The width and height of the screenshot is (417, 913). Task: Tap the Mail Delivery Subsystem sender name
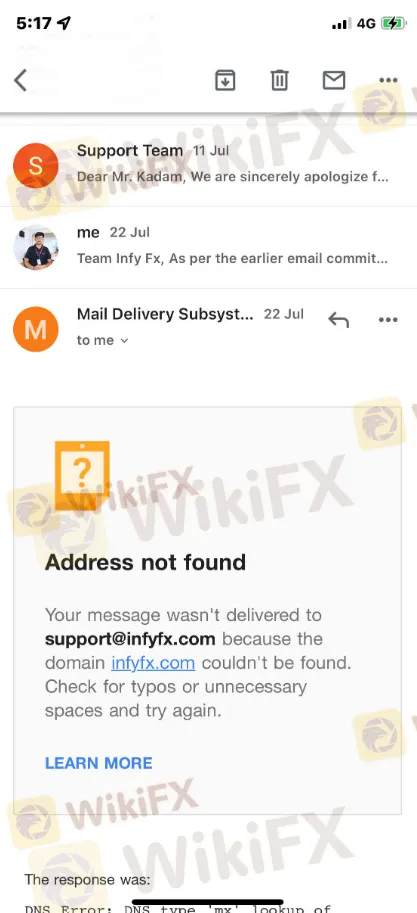165,314
